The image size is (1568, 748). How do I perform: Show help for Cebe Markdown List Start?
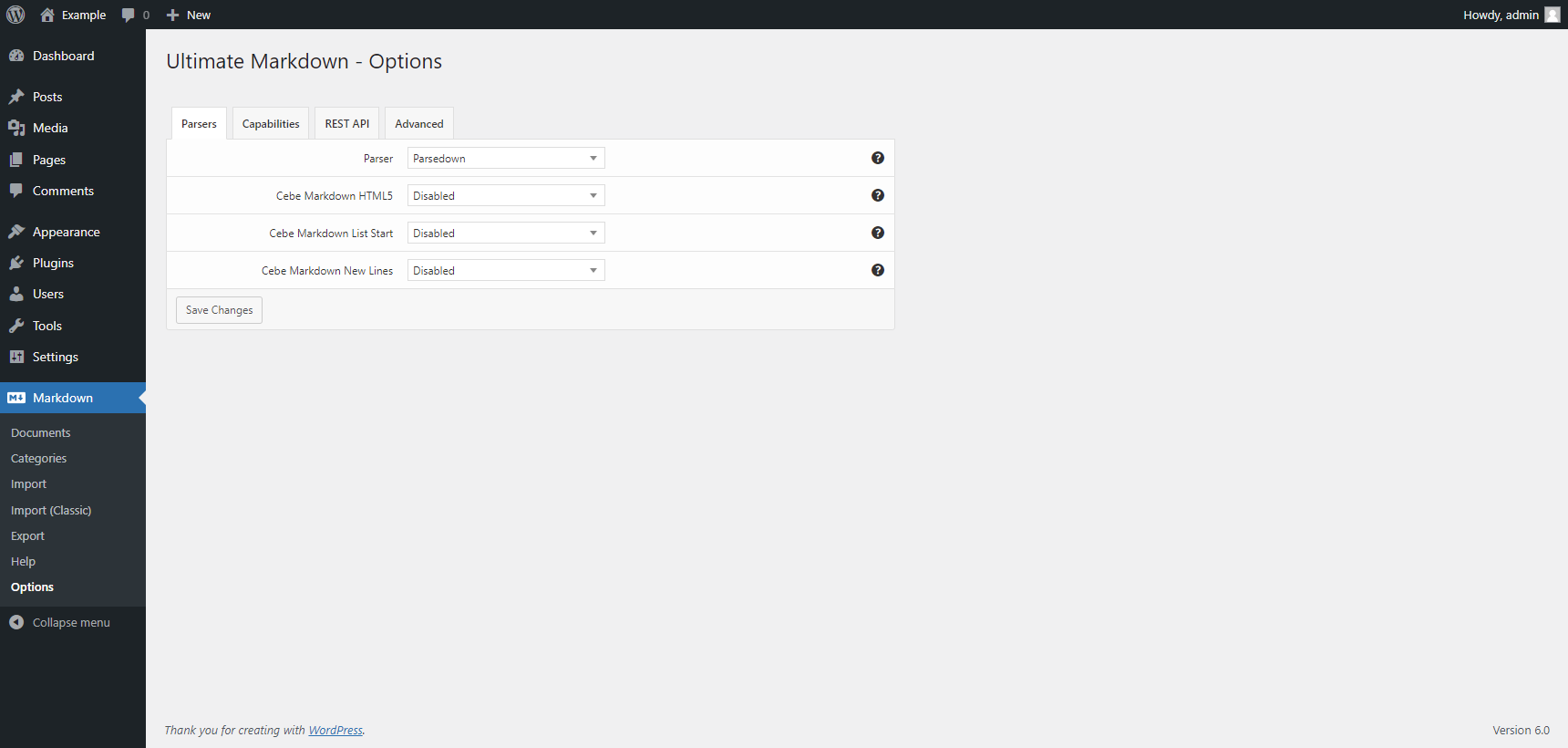click(x=878, y=233)
